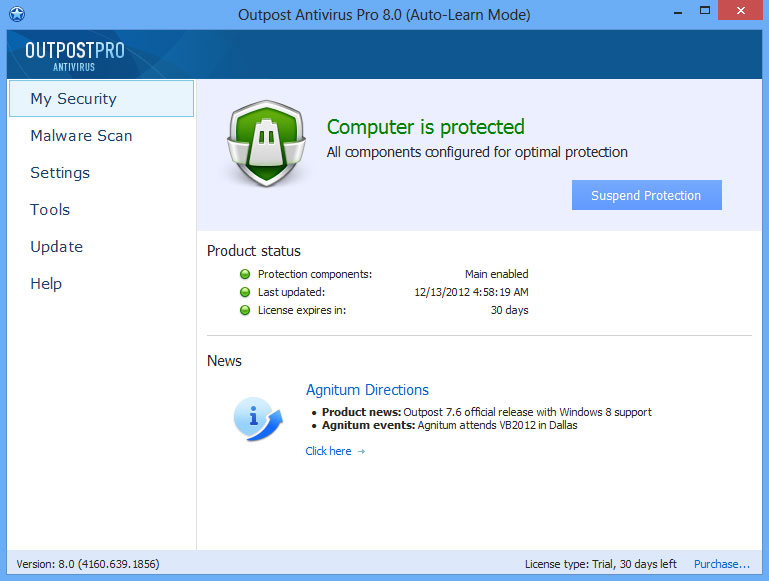Click the 'Main enabled' value
769x581 pixels.
(x=496, y=274)
